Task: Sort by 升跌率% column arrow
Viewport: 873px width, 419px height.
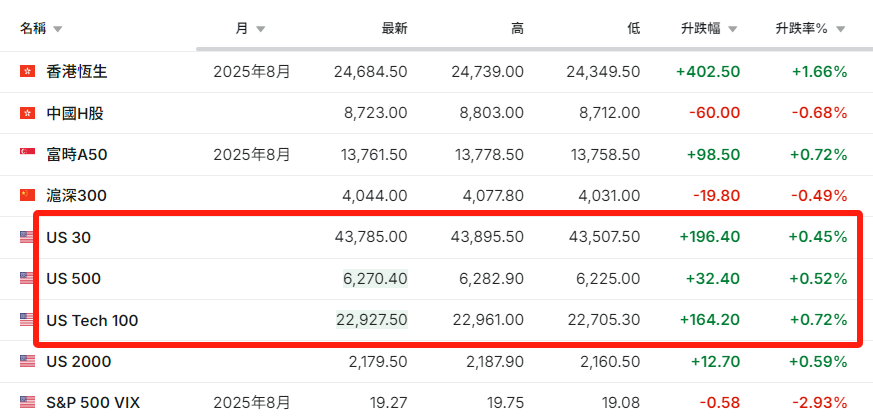Action: [x=841, y=29]
